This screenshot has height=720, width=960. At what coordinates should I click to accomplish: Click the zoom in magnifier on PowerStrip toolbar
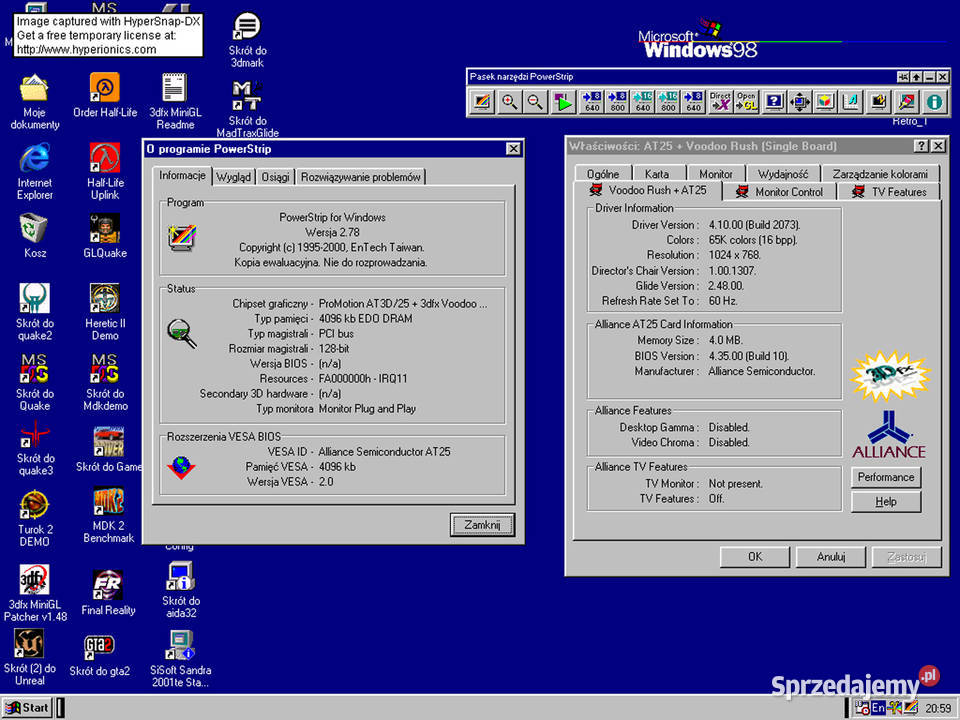[509, 102]
